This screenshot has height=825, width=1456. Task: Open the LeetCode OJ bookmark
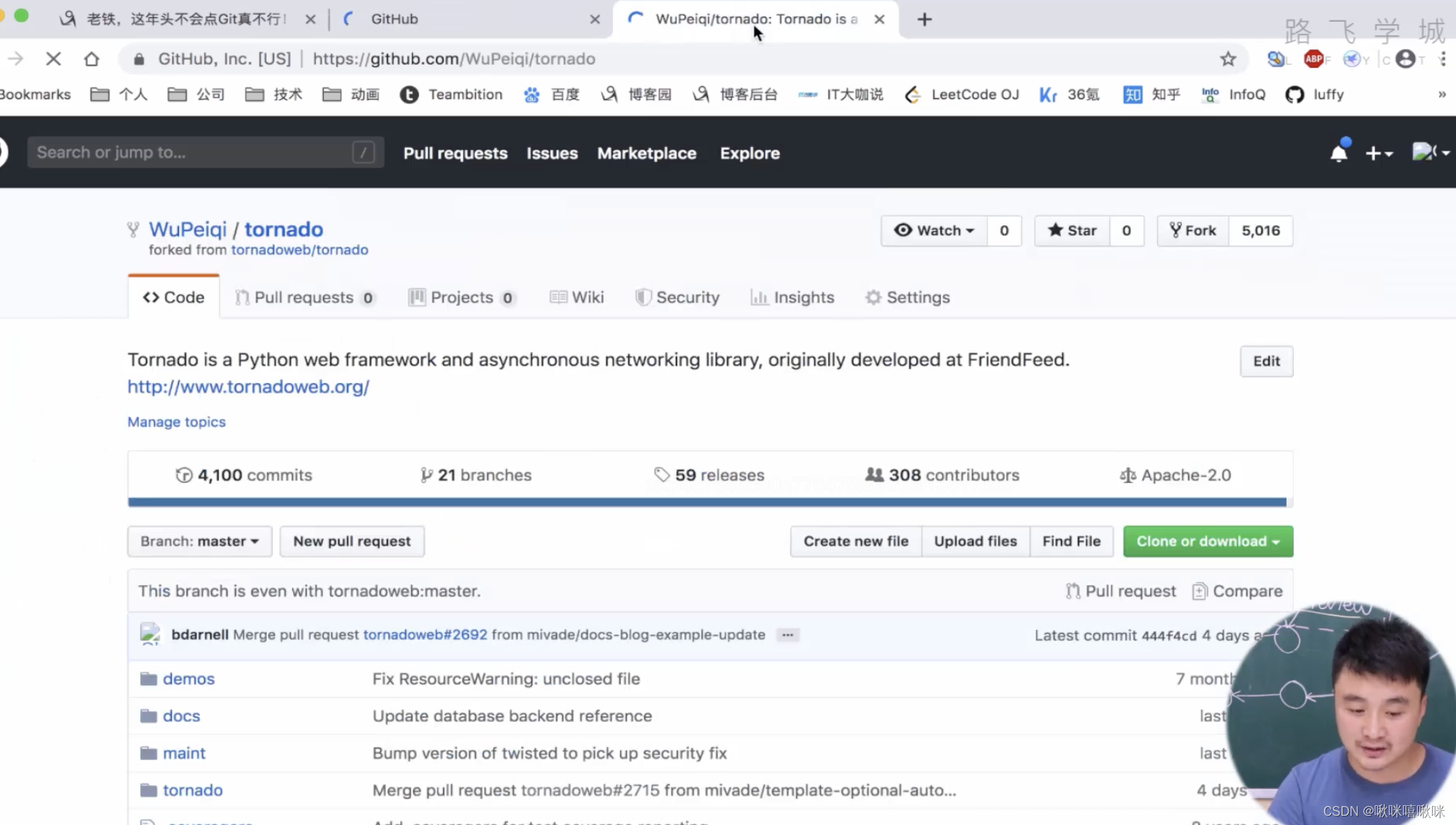tap(961, 94)
